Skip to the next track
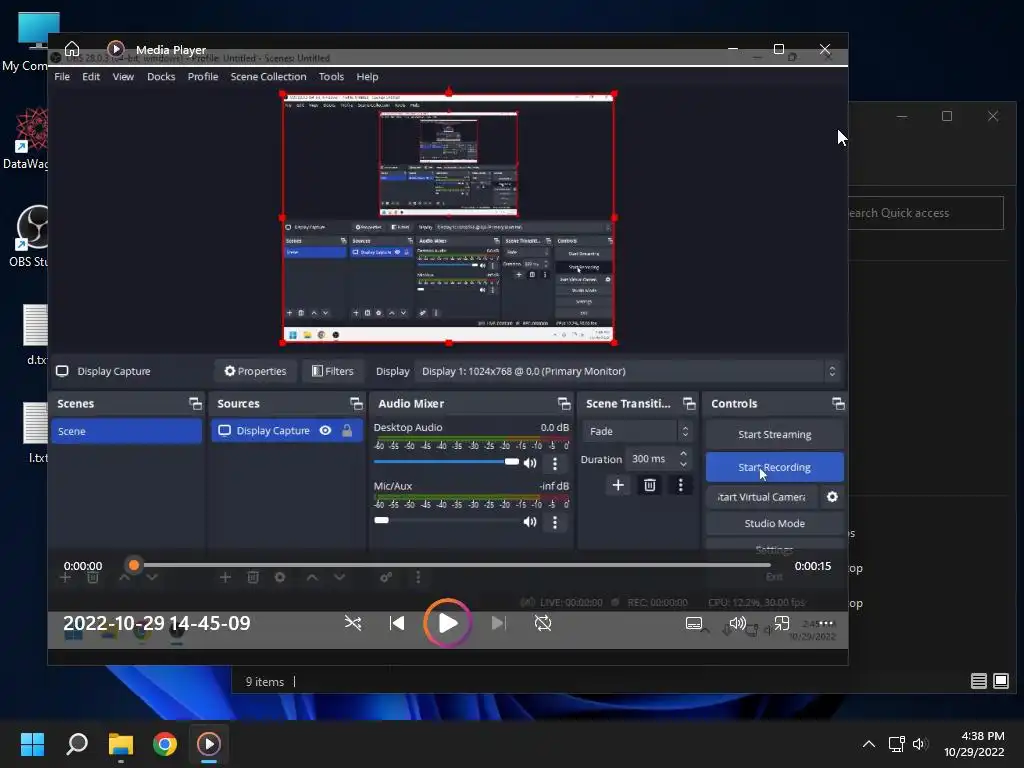Screen dimensions: 1024x768 pyautogui.click(x=498, y=623)
